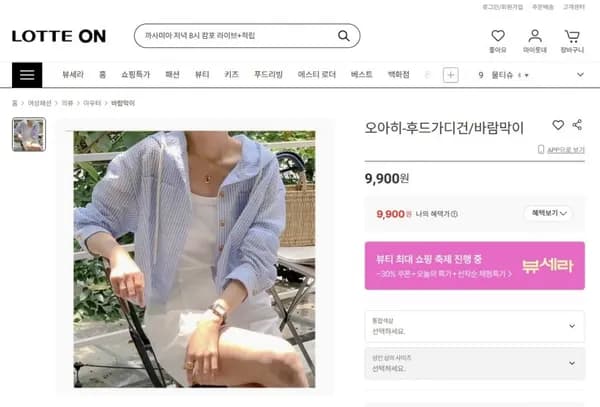The image size is (600, 407).
Task: Open the hamburger category menu
Action: click(x=27, y=75)
